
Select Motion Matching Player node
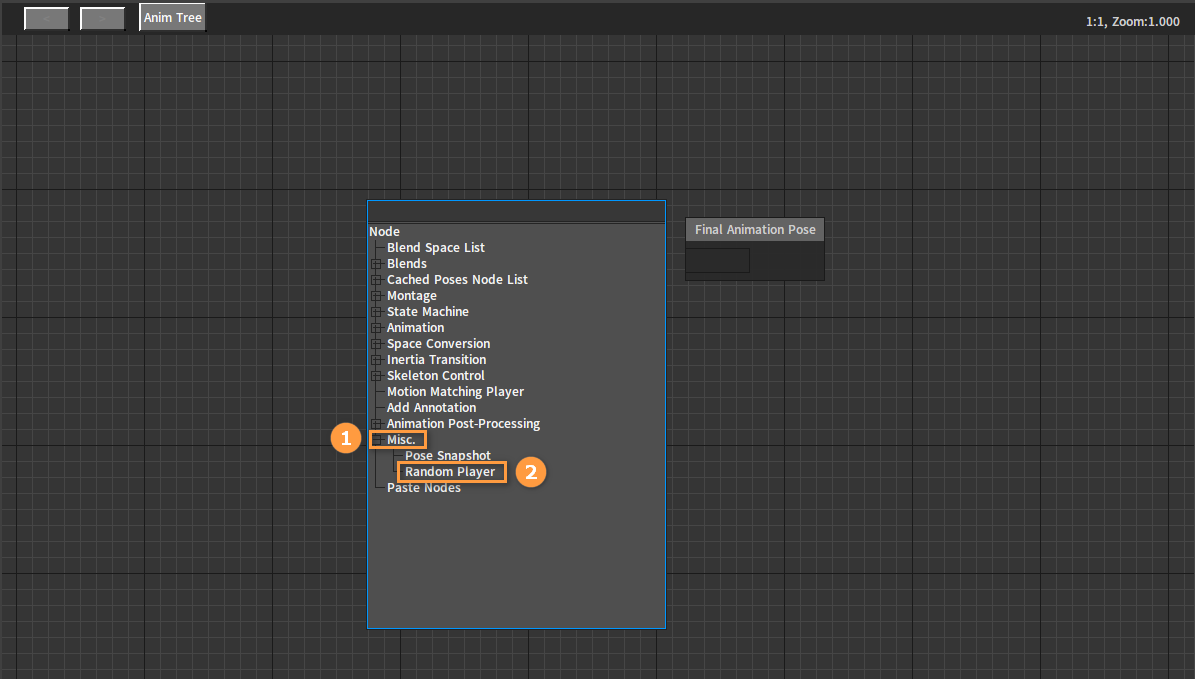(x=455, y=392)
